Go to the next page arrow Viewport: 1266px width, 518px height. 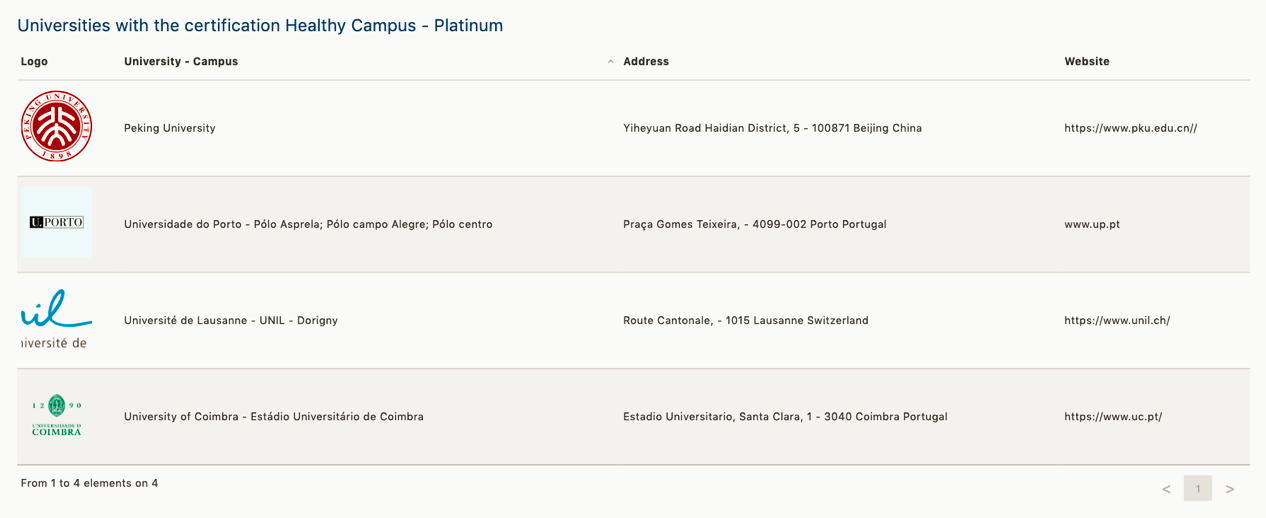click(1230, 489)
